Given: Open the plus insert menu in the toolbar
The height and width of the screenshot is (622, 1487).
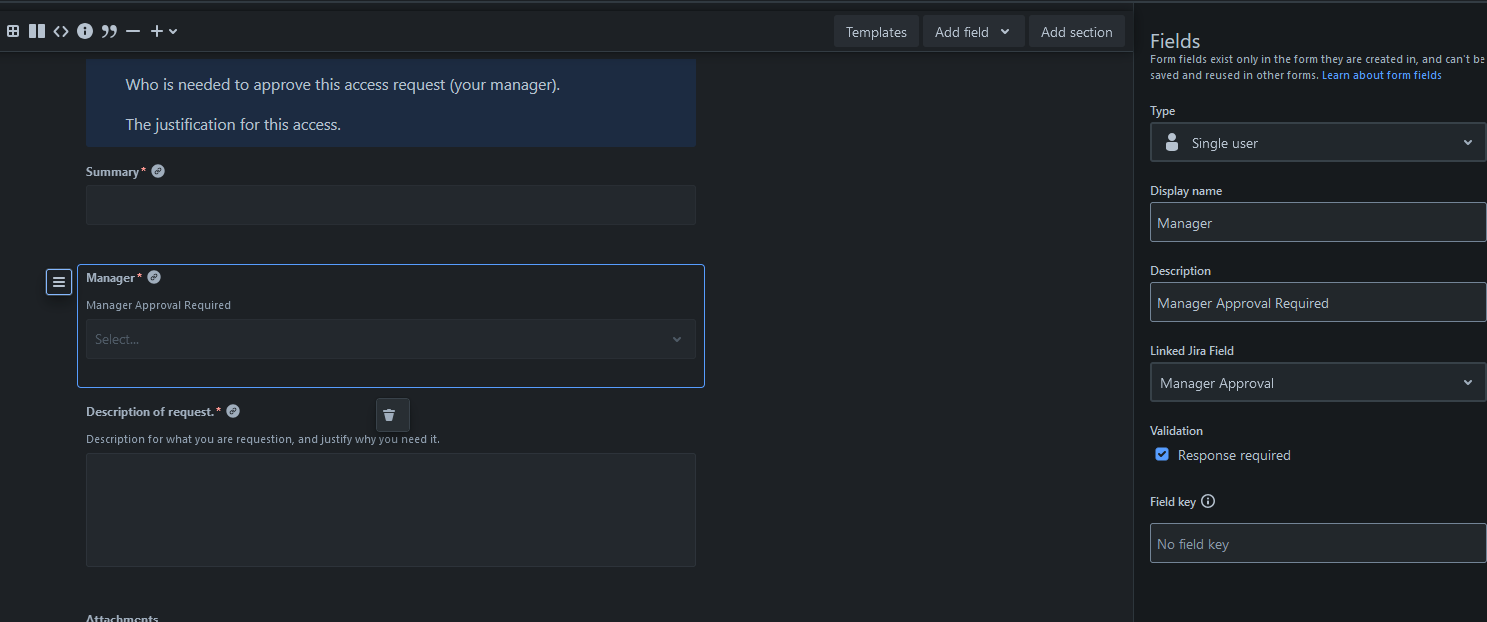Looking at the screenshot, I should (x=163, y=31).
